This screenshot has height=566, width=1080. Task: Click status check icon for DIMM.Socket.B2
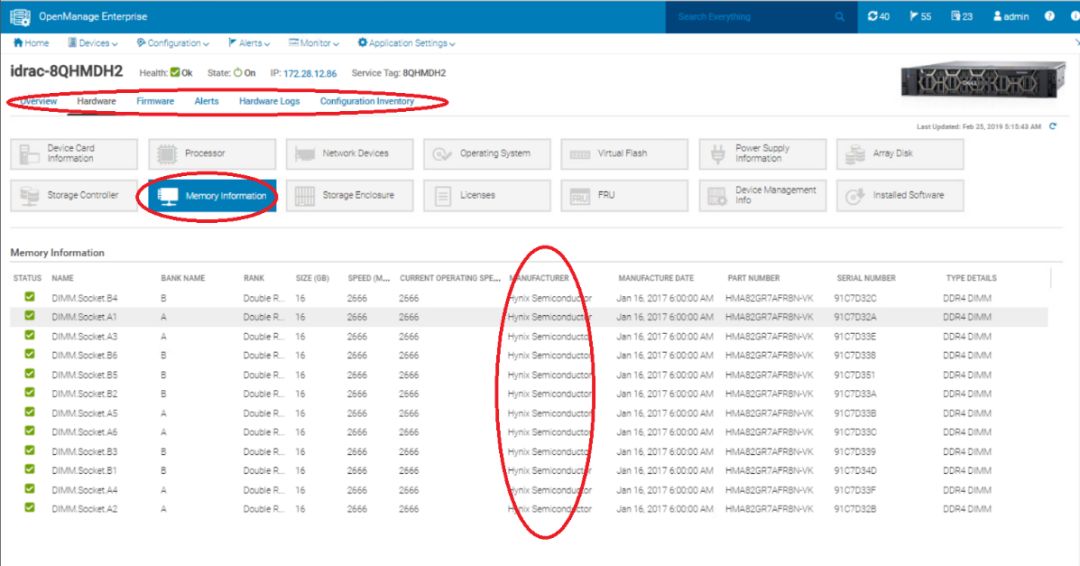click(x=30, y=392)
